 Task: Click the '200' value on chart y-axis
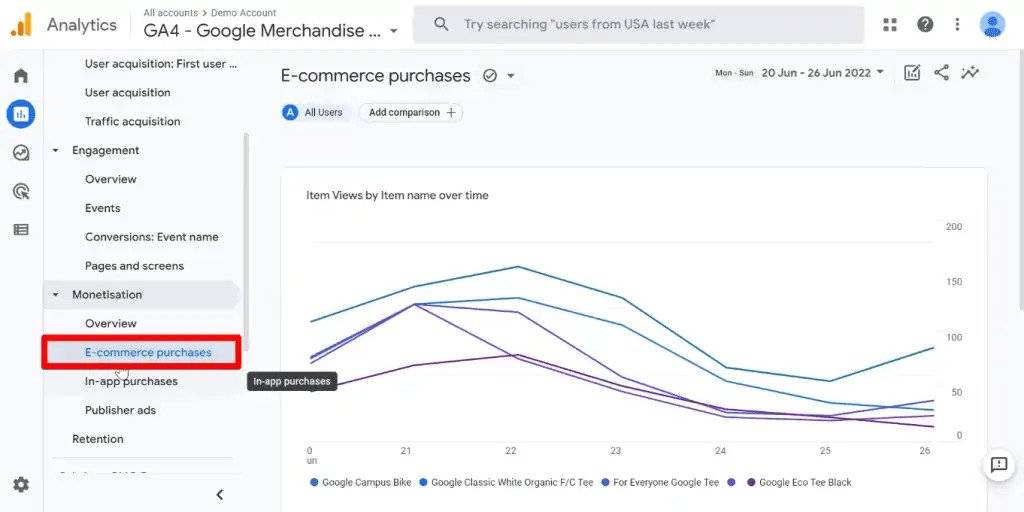(953, 227)
